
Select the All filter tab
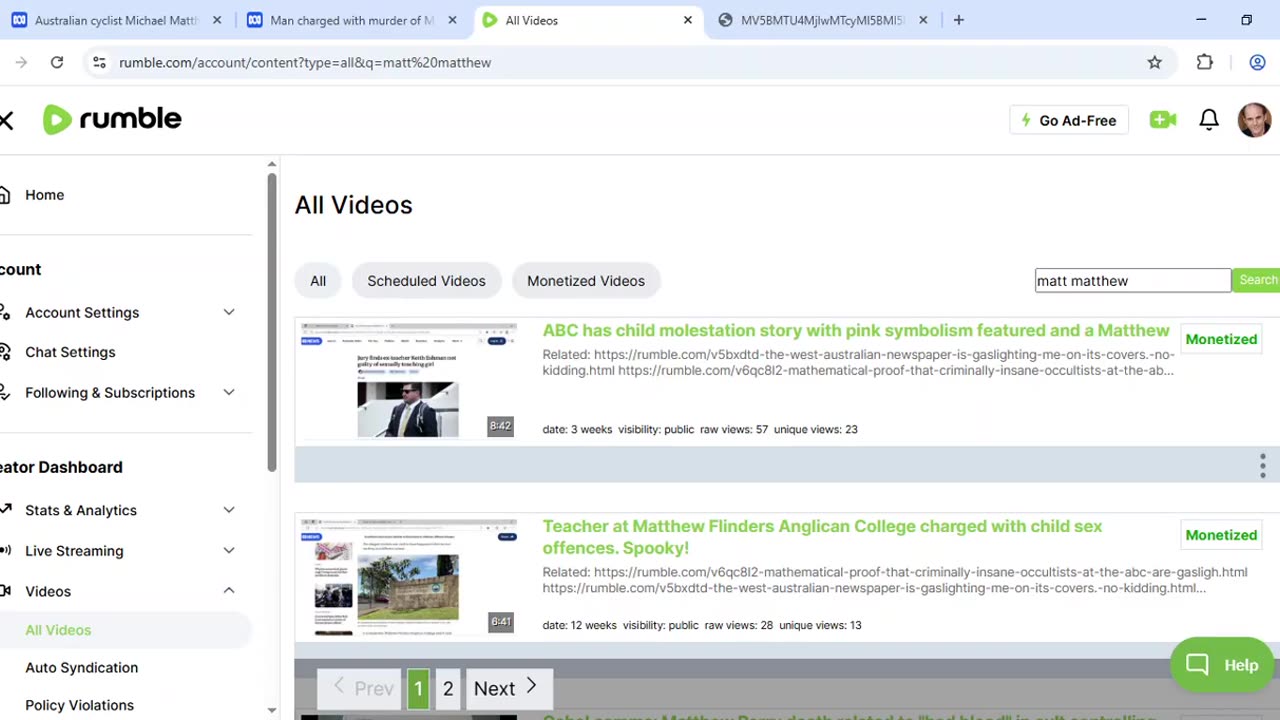coord(318,281)
